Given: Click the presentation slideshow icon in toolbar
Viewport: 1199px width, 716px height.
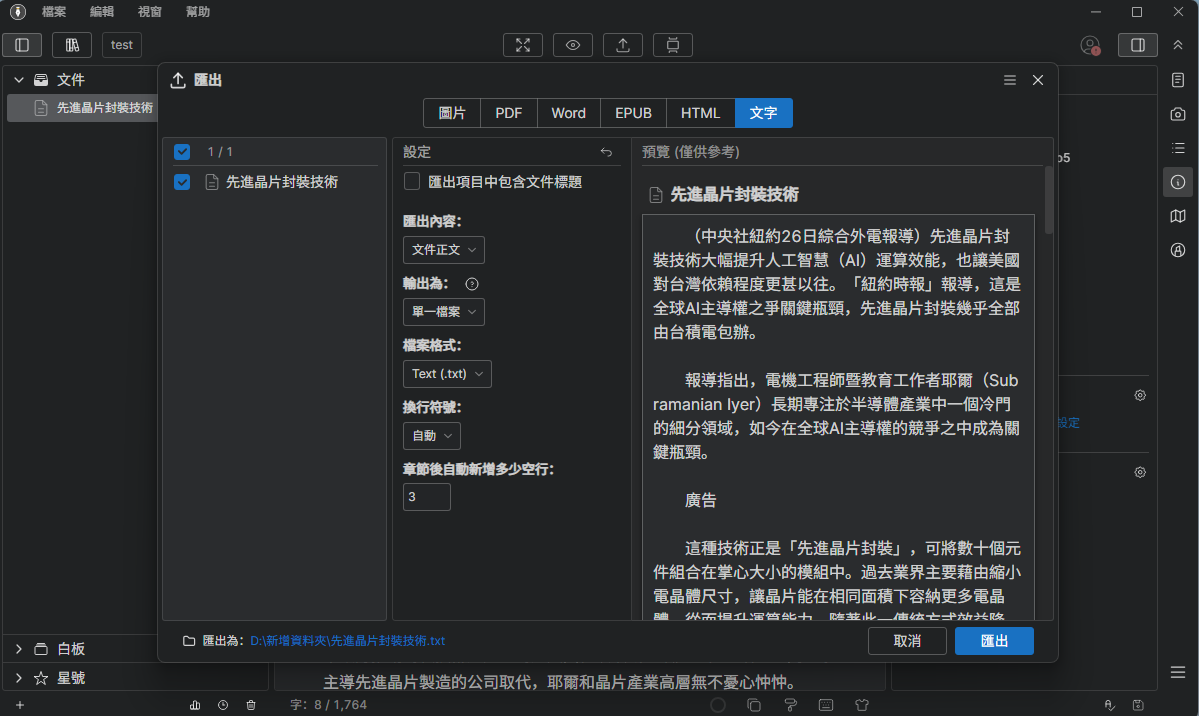Looking at the screenshot, I should point(673,45).
